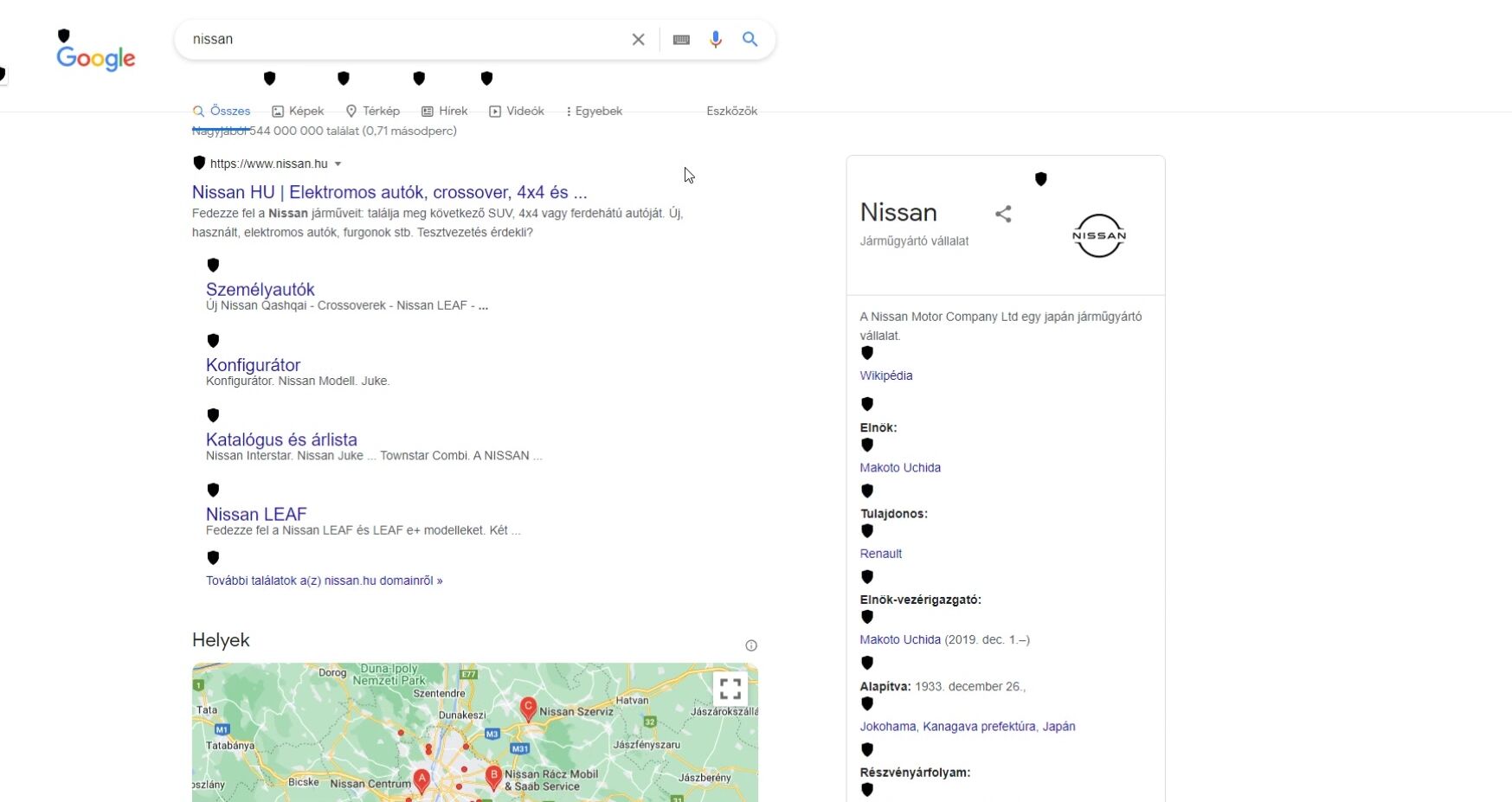Open the Renault owner link
This screenshot has width=1512, height=802.
click(x=881, y=554)
